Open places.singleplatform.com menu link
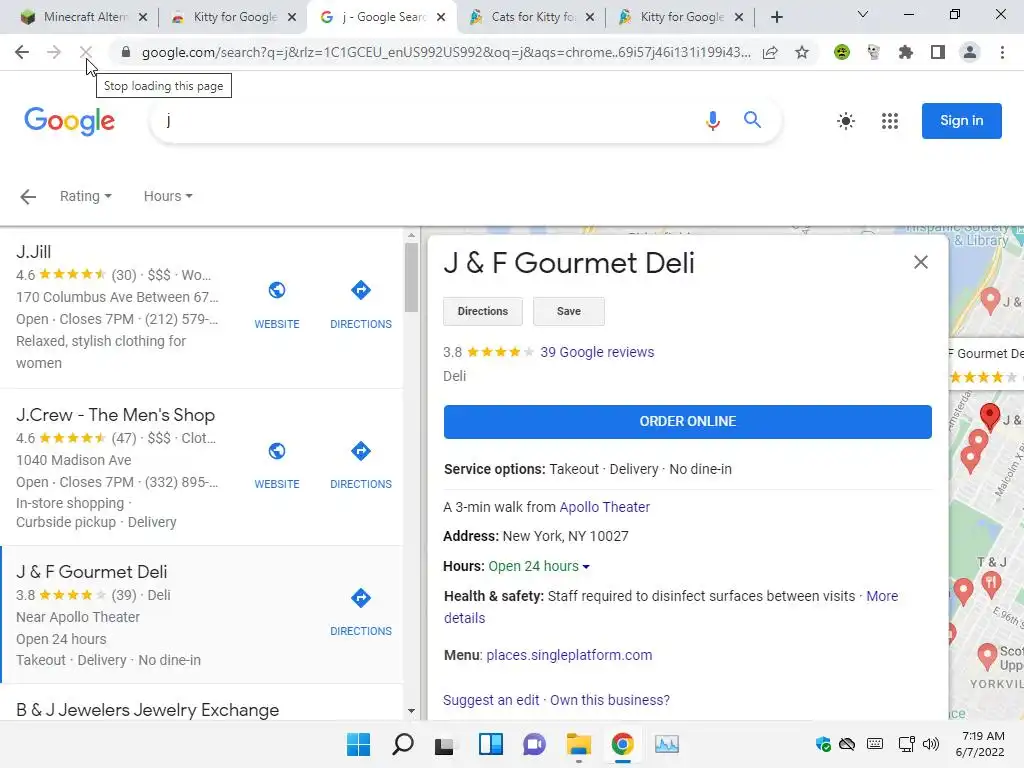Viewport: 1024px width, 768px height. click(569, 655)
